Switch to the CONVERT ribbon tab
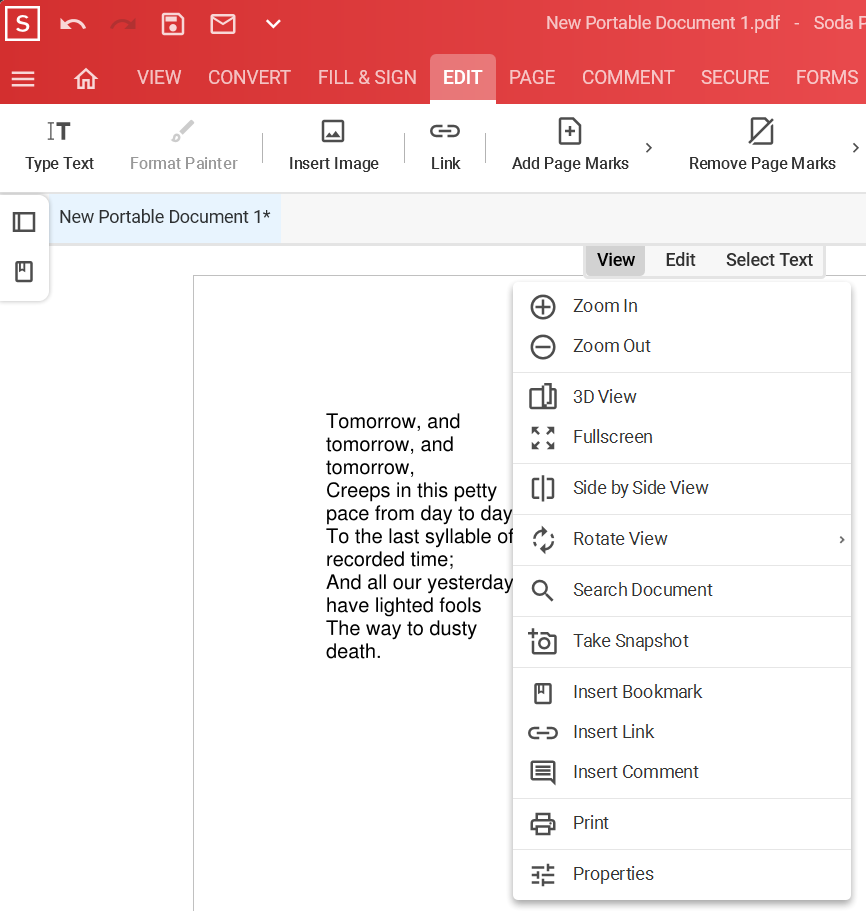The image size is (866, 911). pyautogui.click(x=249, y=78)
